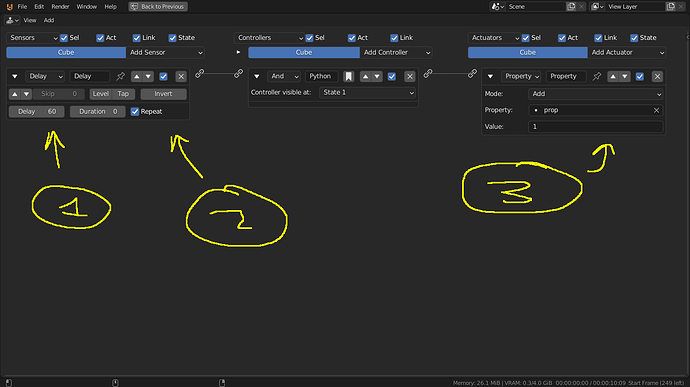Click the View Layer browse icon
The width and height of the screenshot is (690, 387).
tap(598, 7)
